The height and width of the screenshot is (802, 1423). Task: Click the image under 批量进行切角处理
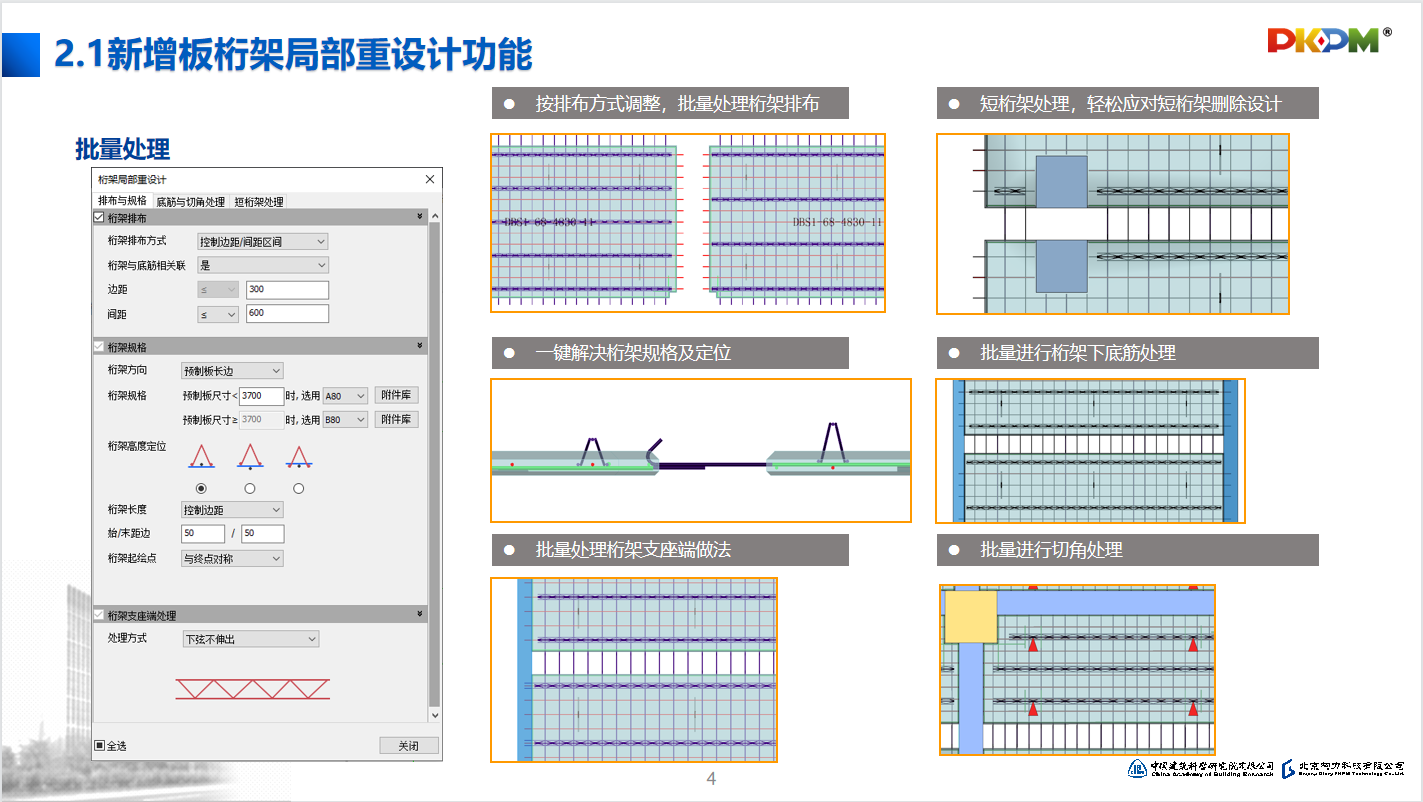1077,670
